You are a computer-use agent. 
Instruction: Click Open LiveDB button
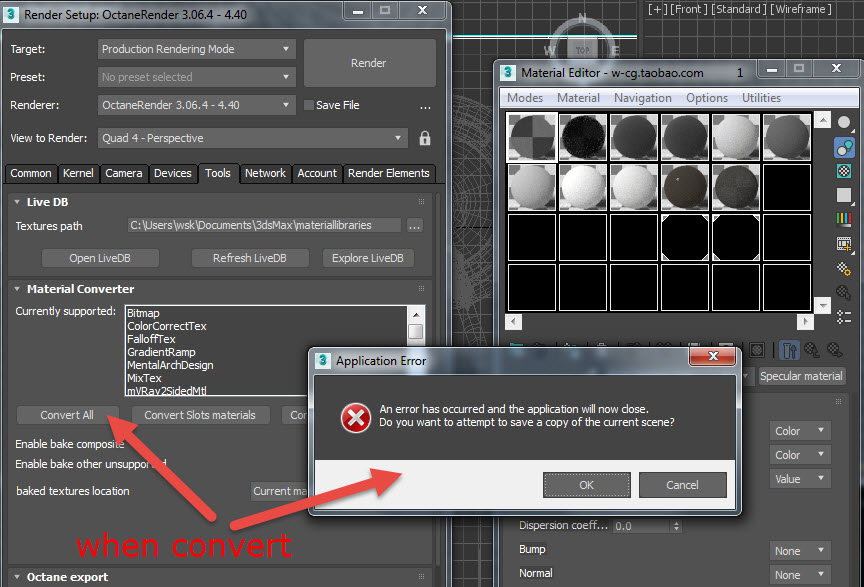[100, 258]
